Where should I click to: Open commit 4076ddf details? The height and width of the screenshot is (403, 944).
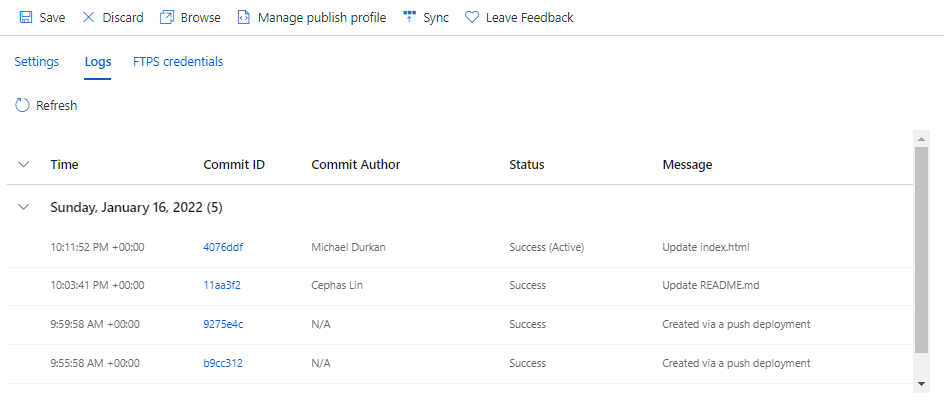[222, 247]
